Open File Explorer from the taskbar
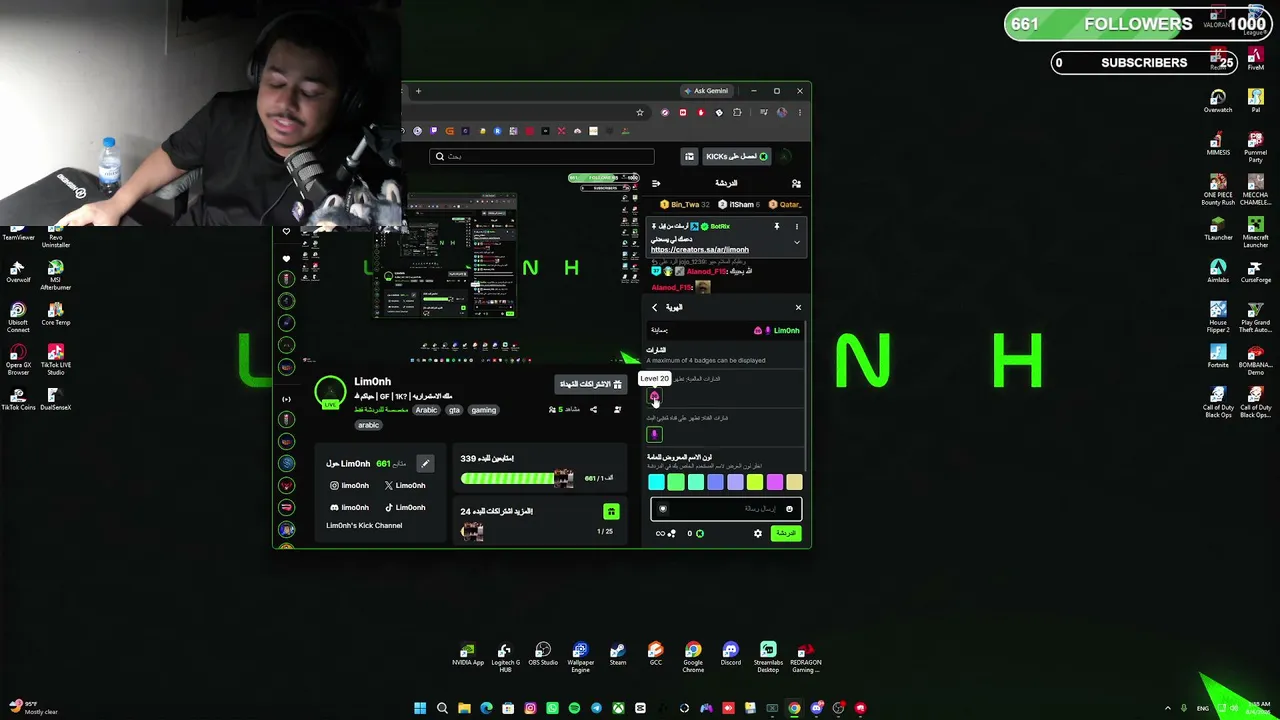1280x720 pixels. 464,709
